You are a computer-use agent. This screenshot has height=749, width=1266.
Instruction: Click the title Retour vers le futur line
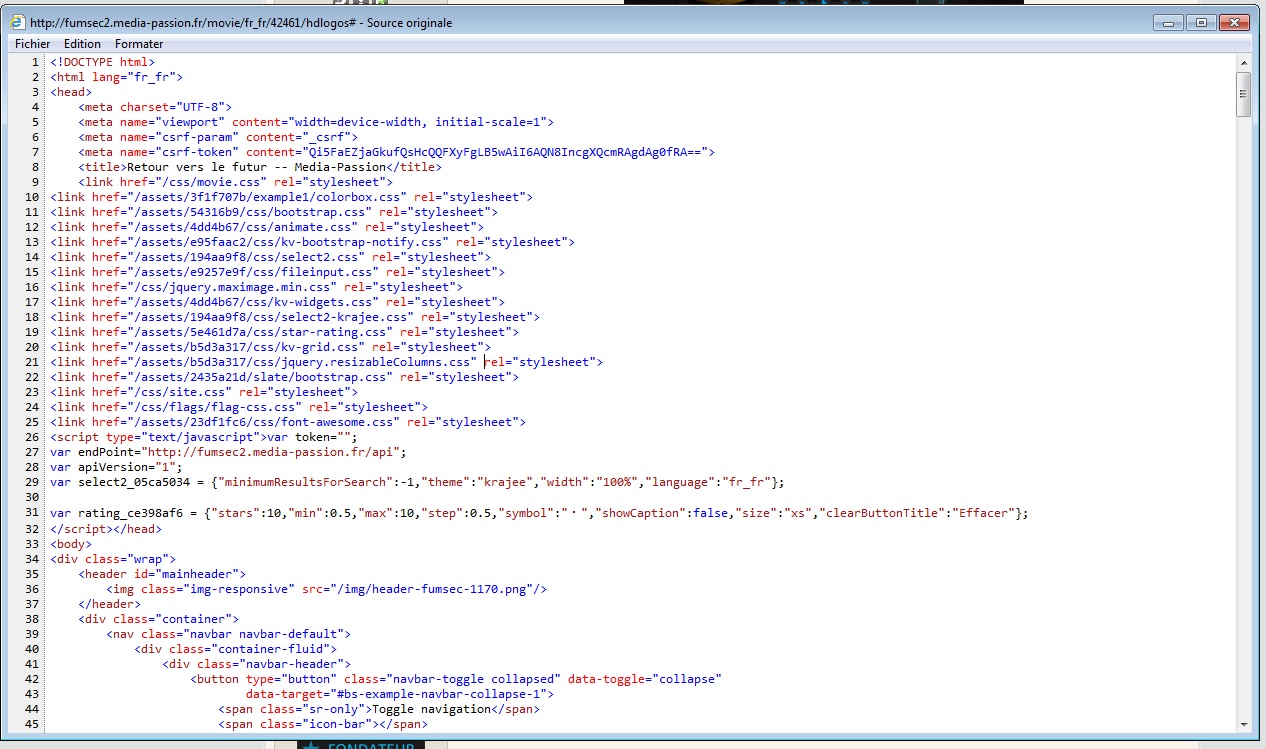pyautogui.click(x=260, y=167)
